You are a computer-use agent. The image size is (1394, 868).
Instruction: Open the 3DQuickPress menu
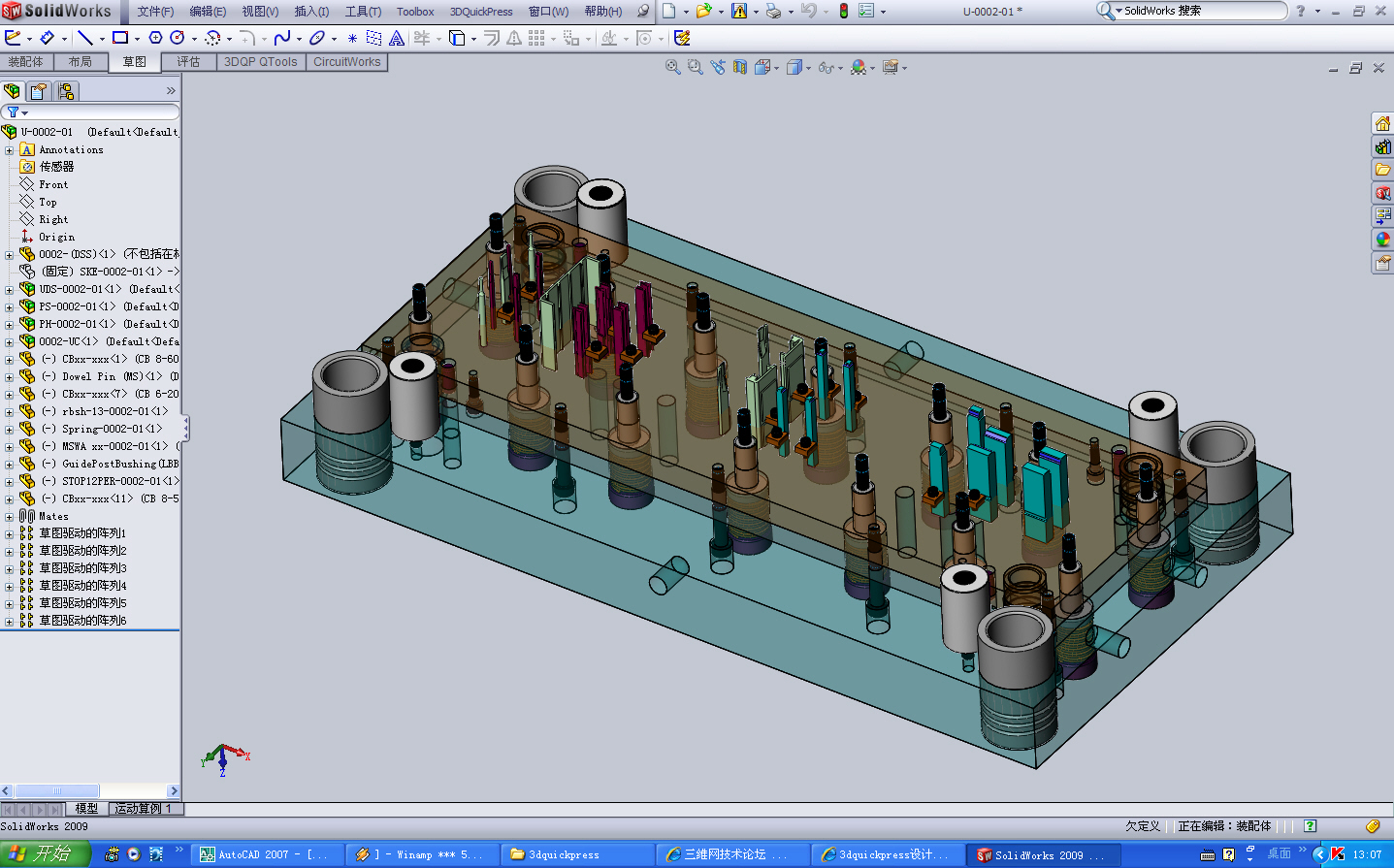click(x=481, y=12)
